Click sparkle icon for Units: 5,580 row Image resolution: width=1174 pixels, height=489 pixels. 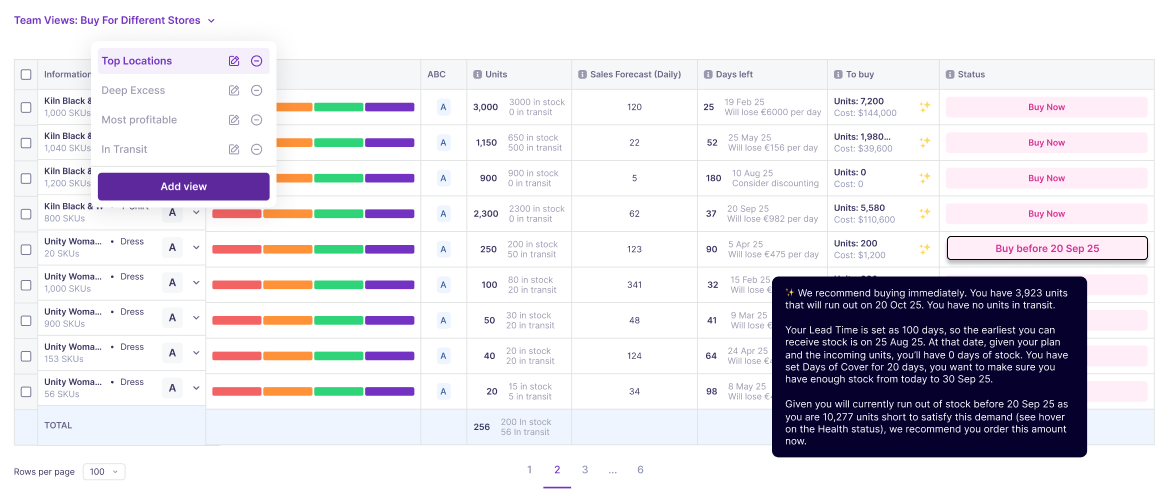pos(925,213)
